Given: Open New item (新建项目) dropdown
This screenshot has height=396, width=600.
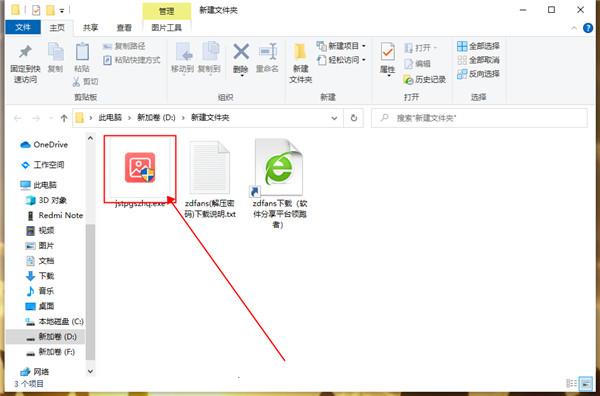Looking at the screenshot, I should [341, 46].
